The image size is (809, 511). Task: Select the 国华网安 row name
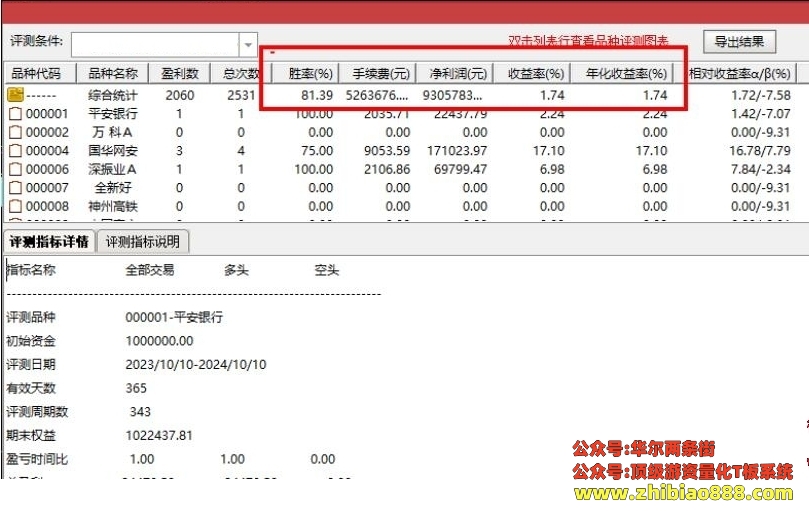coord(112,151)
